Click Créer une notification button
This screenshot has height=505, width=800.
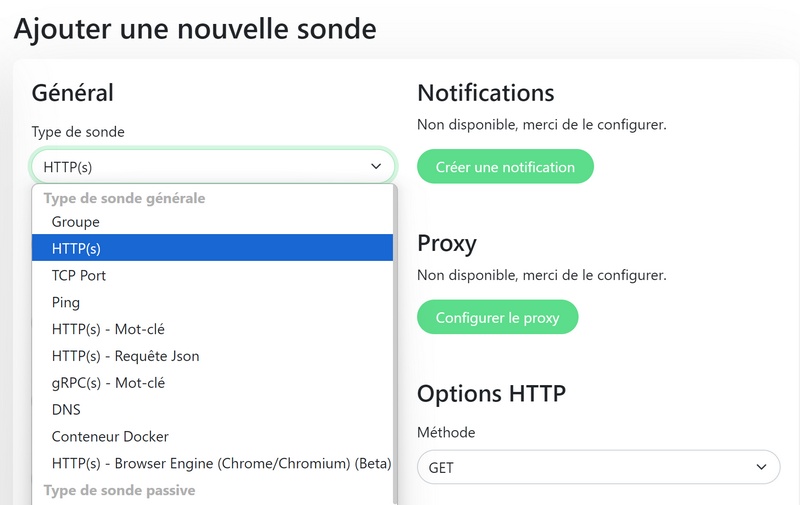(505, 167)
